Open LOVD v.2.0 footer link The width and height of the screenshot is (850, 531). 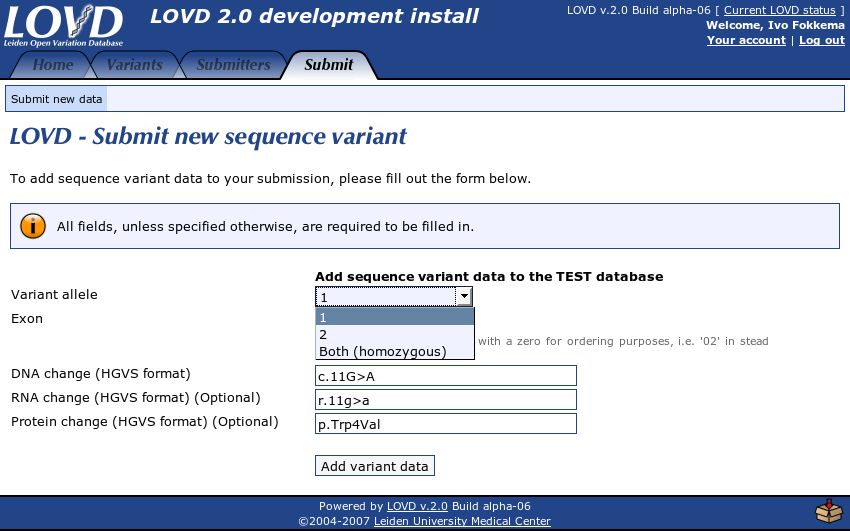[x=417, y=506]
